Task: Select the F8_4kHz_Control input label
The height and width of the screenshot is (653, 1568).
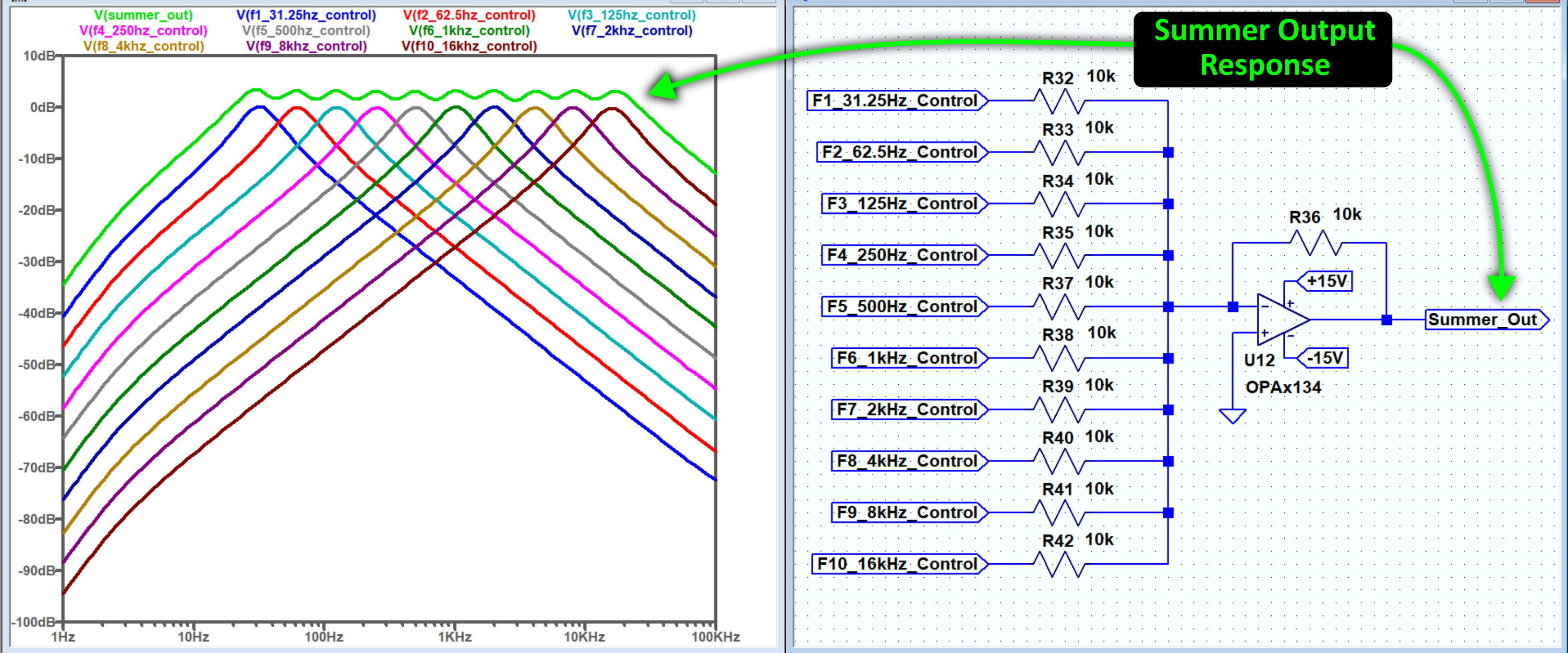Action: (x=909, y=461)
